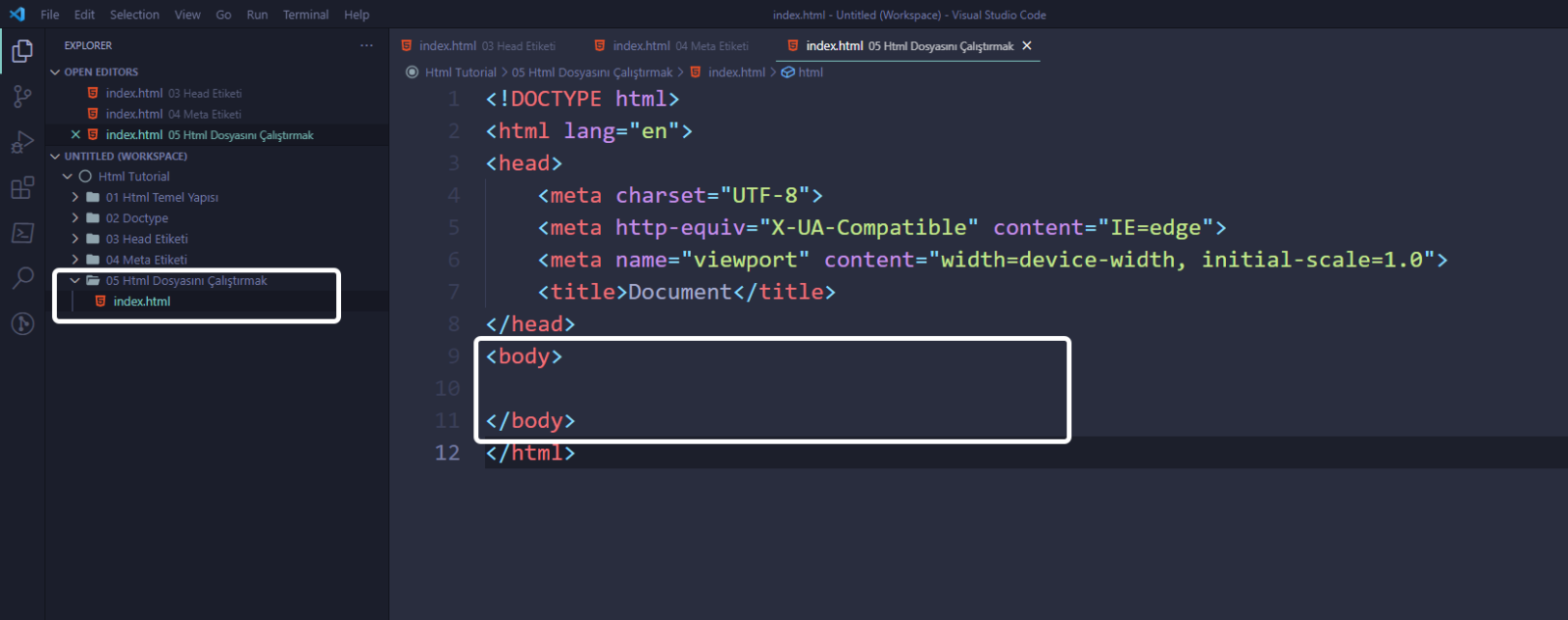The image size is (1568, 620).
Task: Open the Explorer view in activity bar
Action: (22, 51)
